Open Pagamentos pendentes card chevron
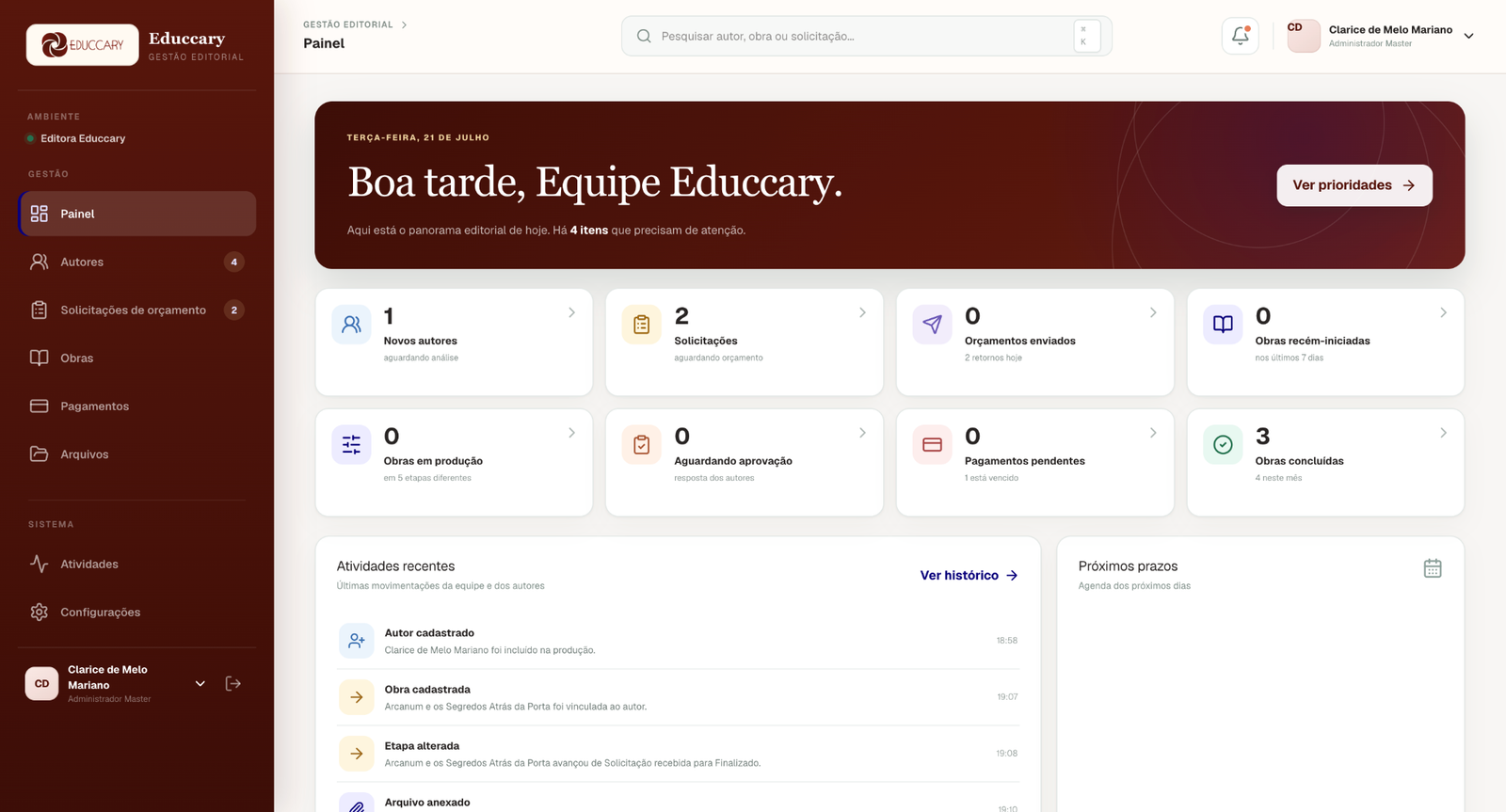The height and width of the screenshot is (812, 1506). point(1153,433)
